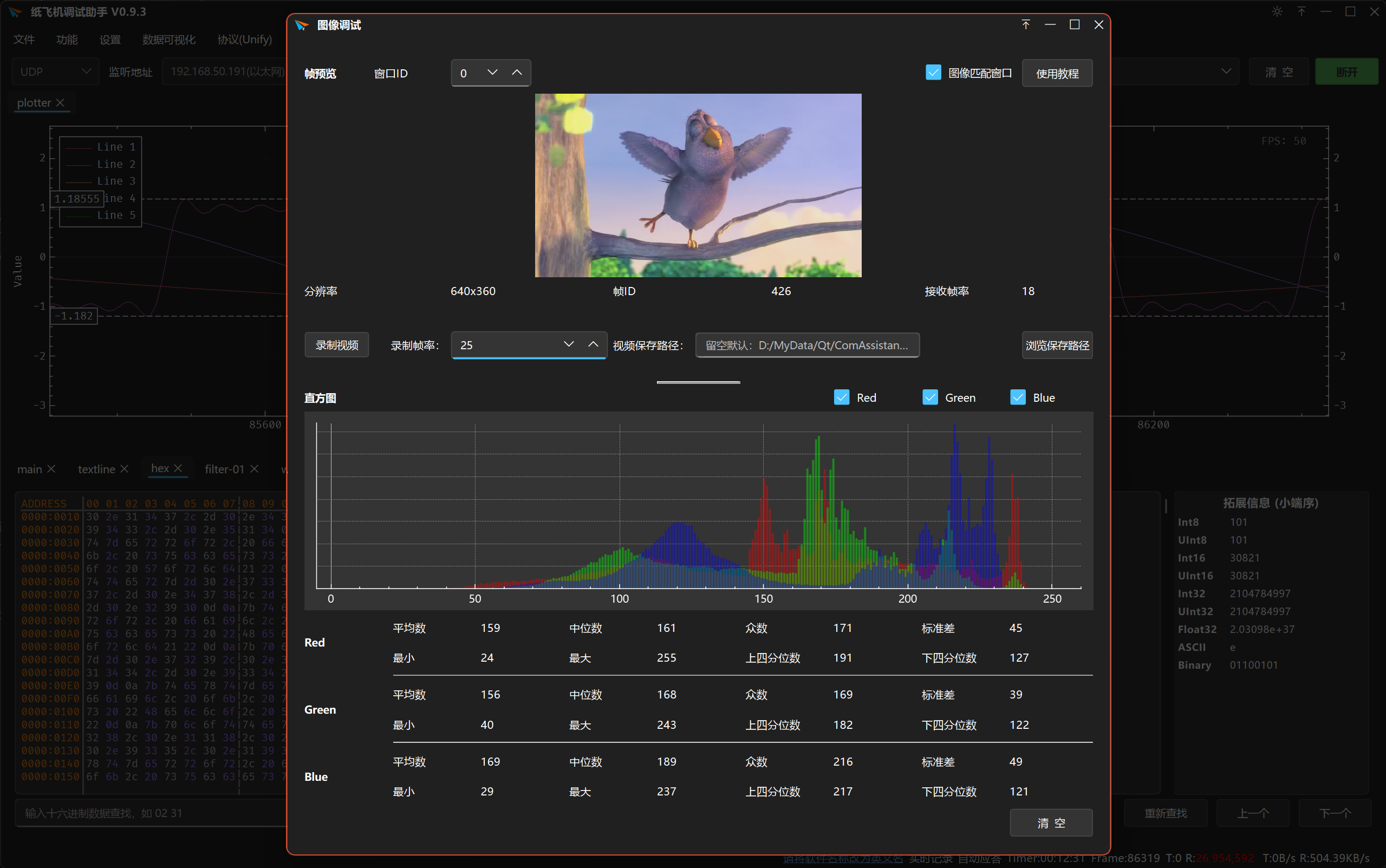1386x868 pixels.
Task: Focus the 视频保存路径 input field
Action: (807, 345)
